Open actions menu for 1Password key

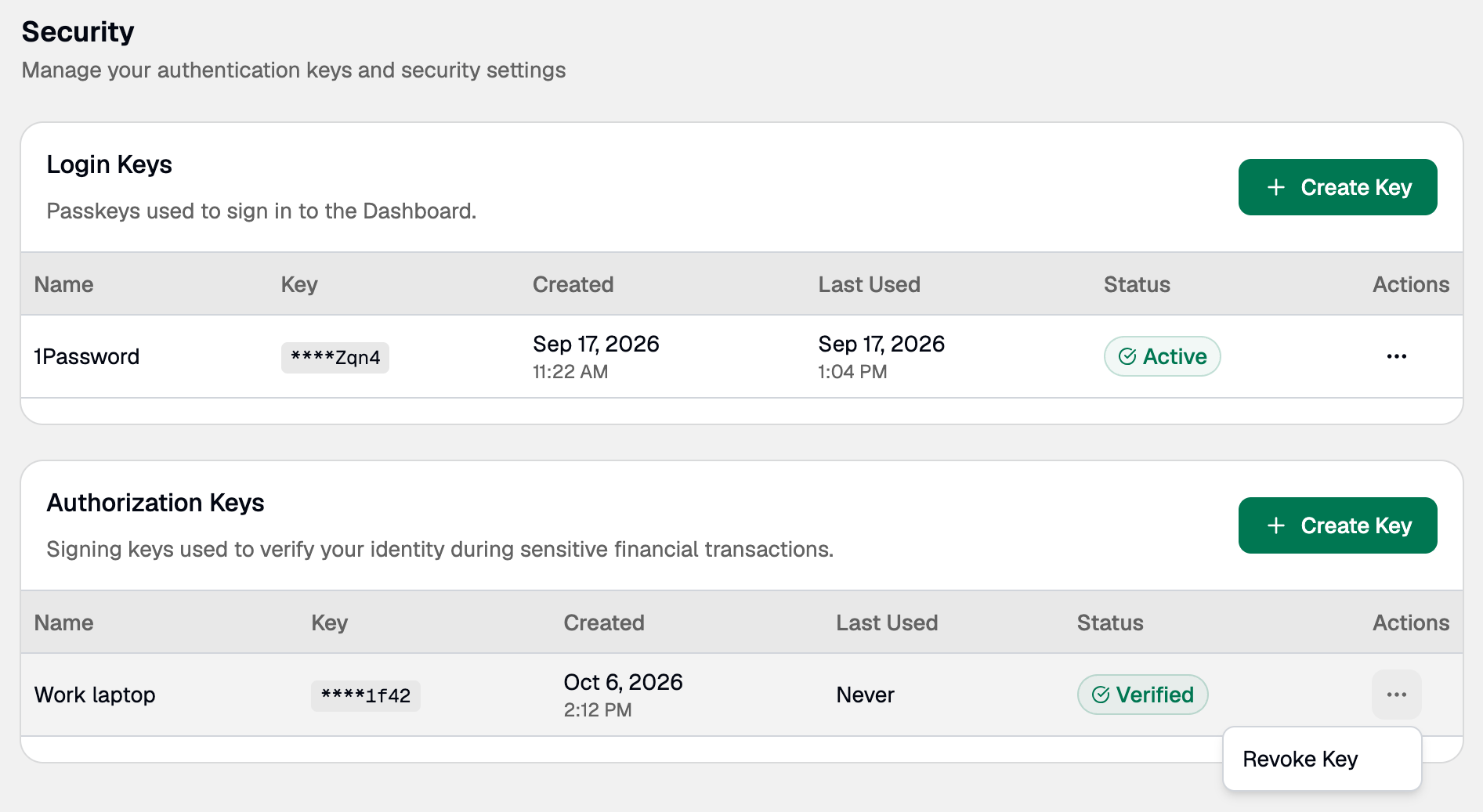[1396, 356]
